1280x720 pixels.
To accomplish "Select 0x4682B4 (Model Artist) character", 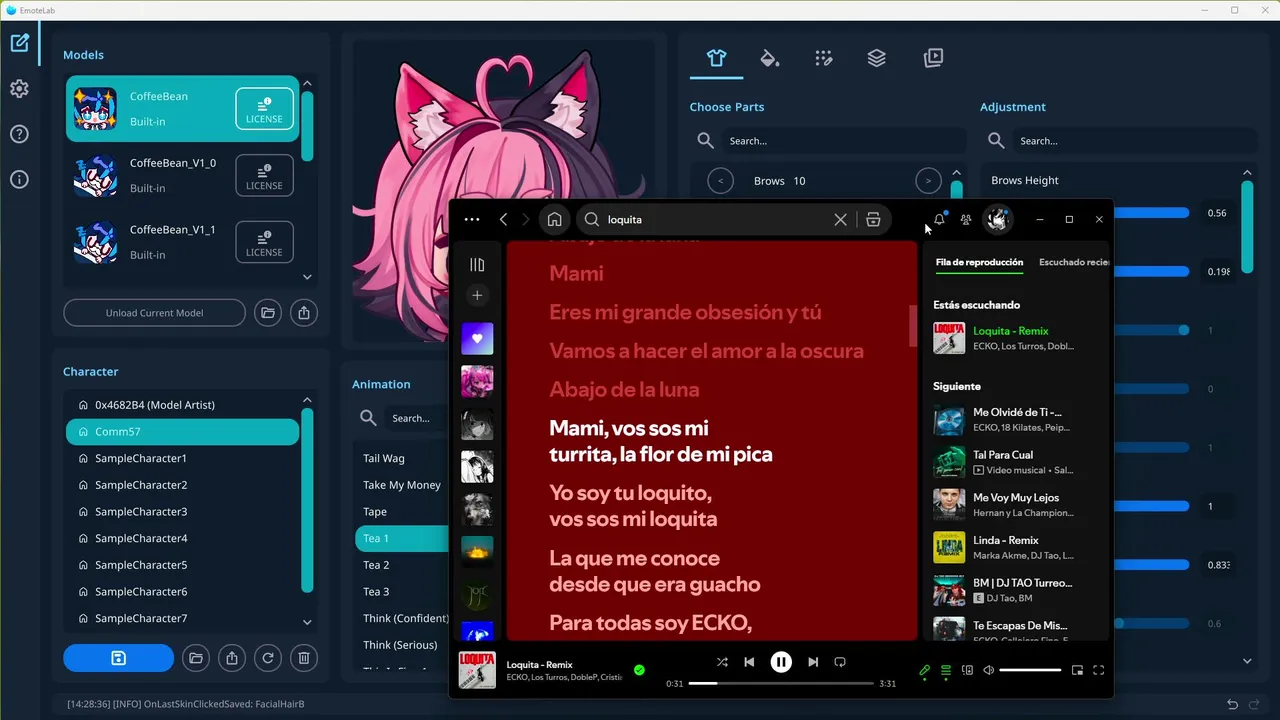I will coord(182,405).
